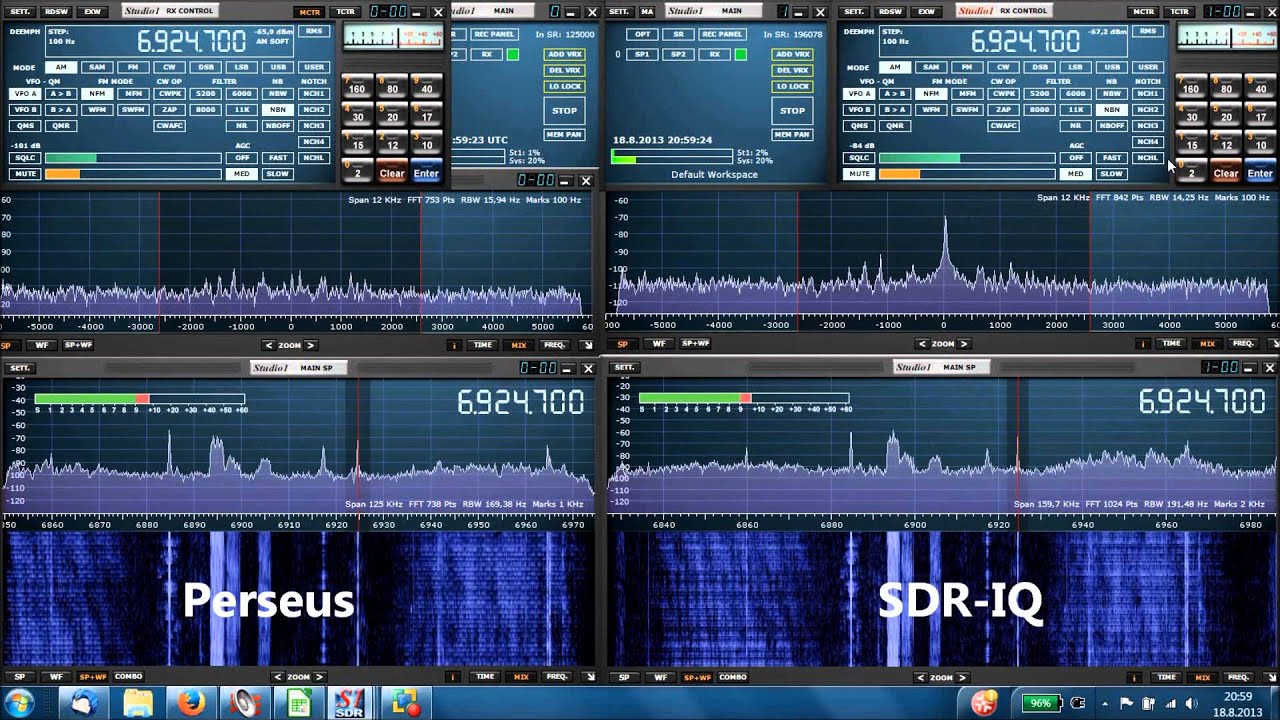The image size is (1280, 720).
Task: Adjust orange volume bar in Perseus RX Control
Action: [x=132, y=174]
